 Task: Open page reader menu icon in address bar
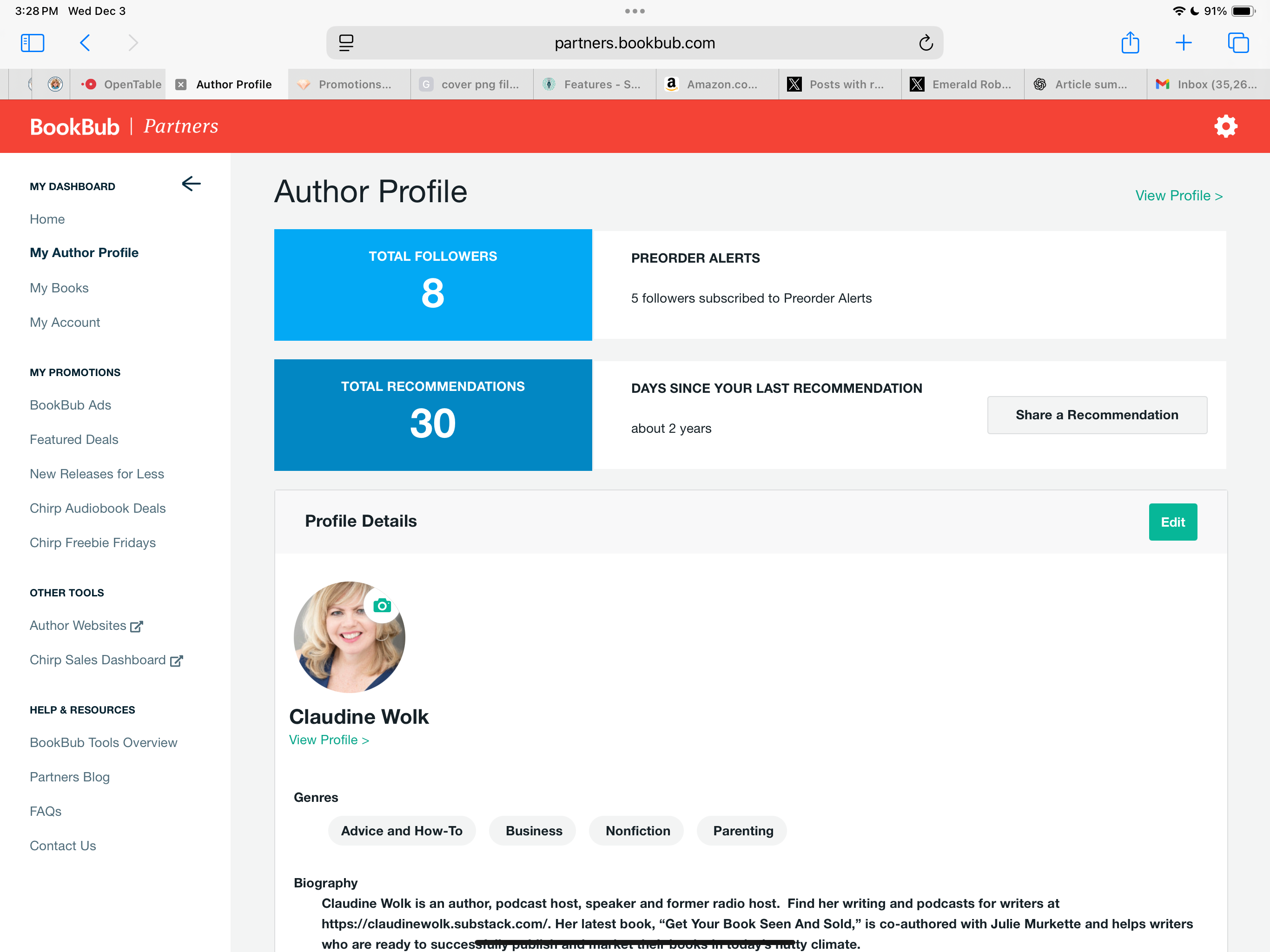pos(346,43)
